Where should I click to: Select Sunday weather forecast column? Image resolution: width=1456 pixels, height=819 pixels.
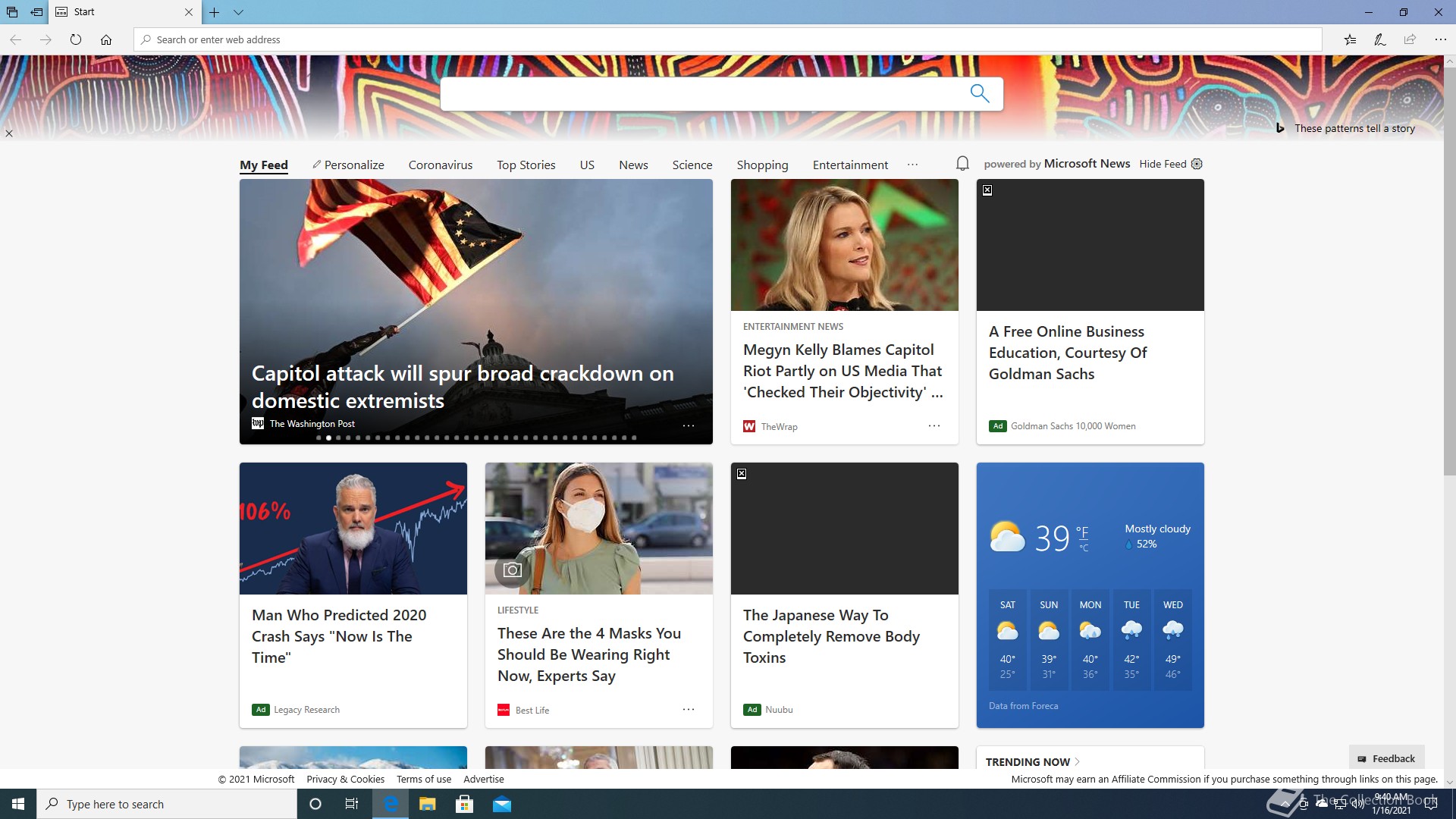(x=1049, y=639)
